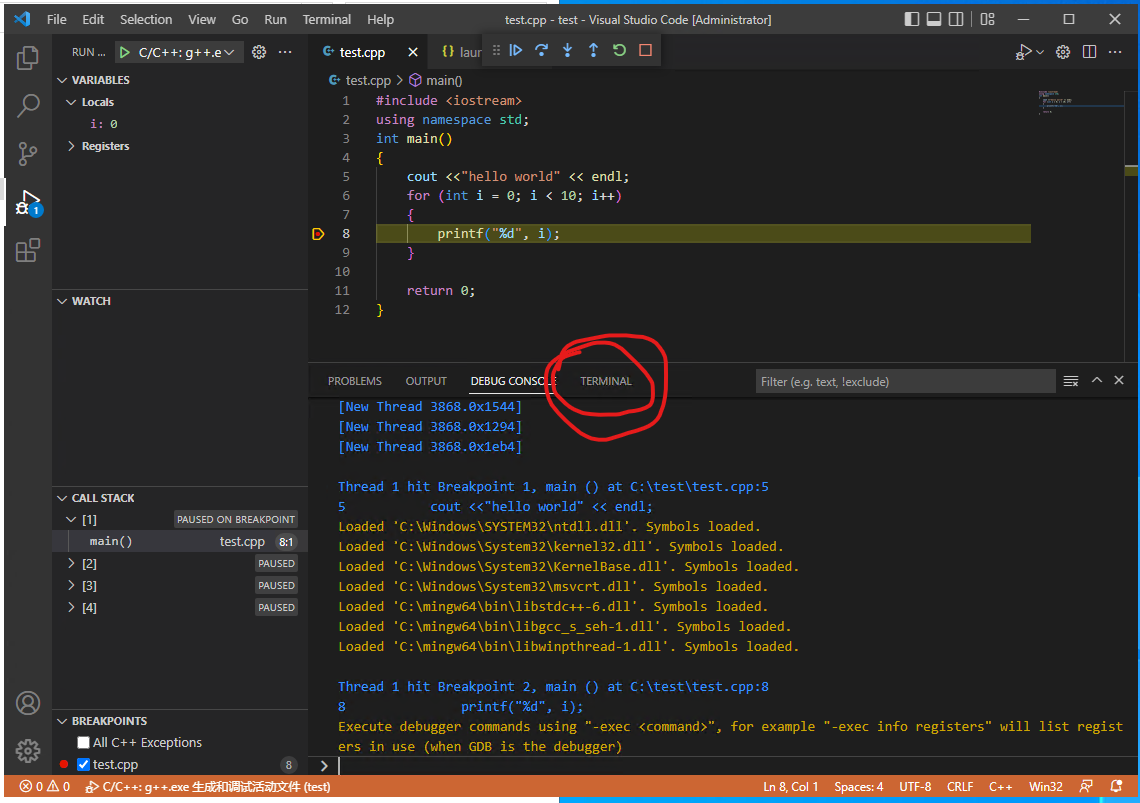
Task: Click Step Into debug button
Action: [x=568, y=50]
